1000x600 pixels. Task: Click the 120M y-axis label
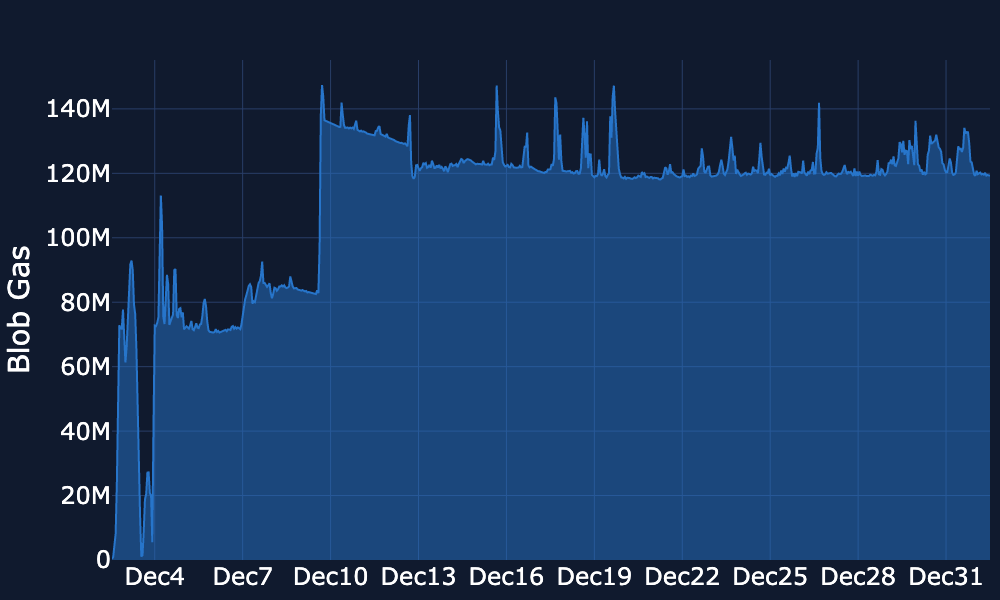coord(78,173)
